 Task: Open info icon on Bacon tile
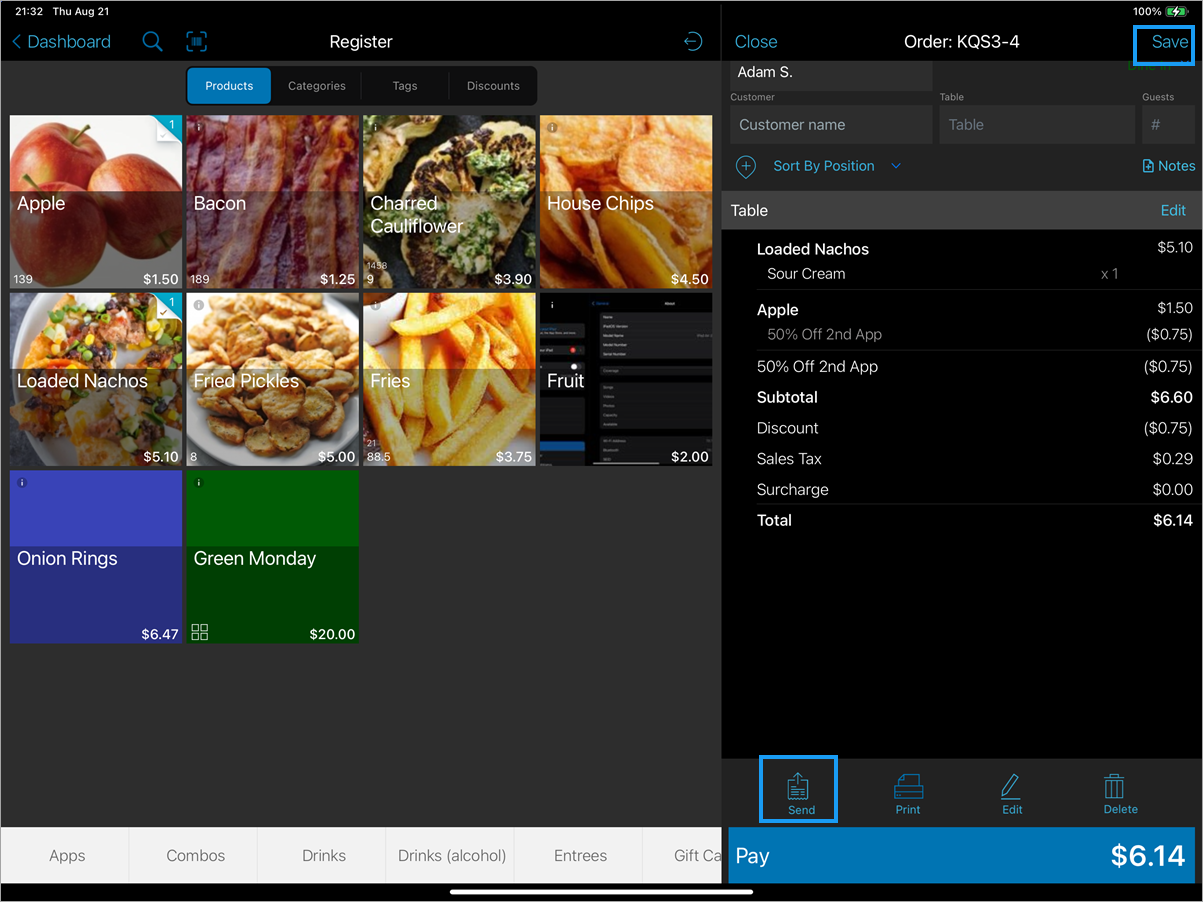pyautogui.click(x=199, y=127)
